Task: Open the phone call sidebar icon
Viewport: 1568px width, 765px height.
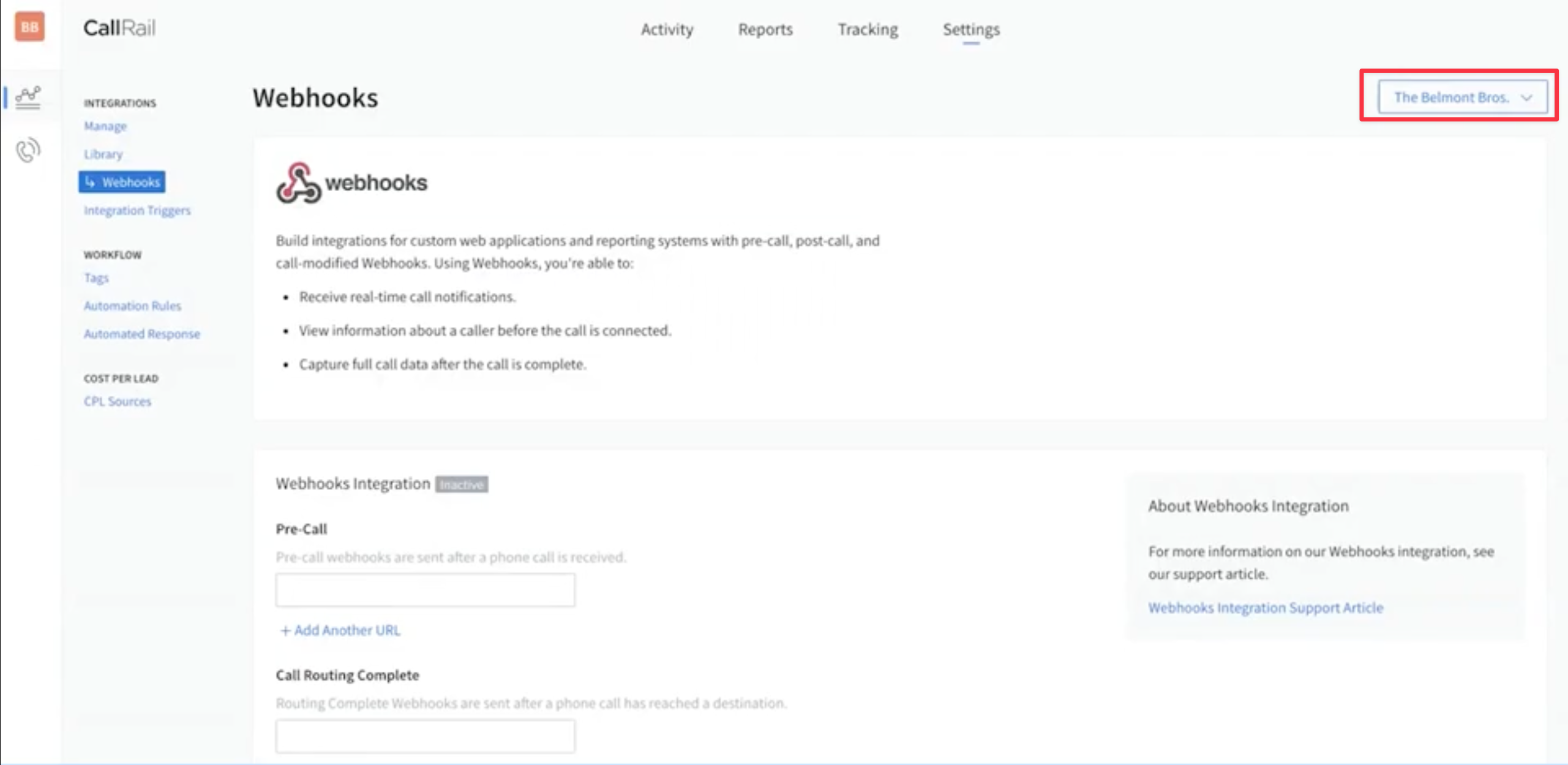Action: [28, 150]
